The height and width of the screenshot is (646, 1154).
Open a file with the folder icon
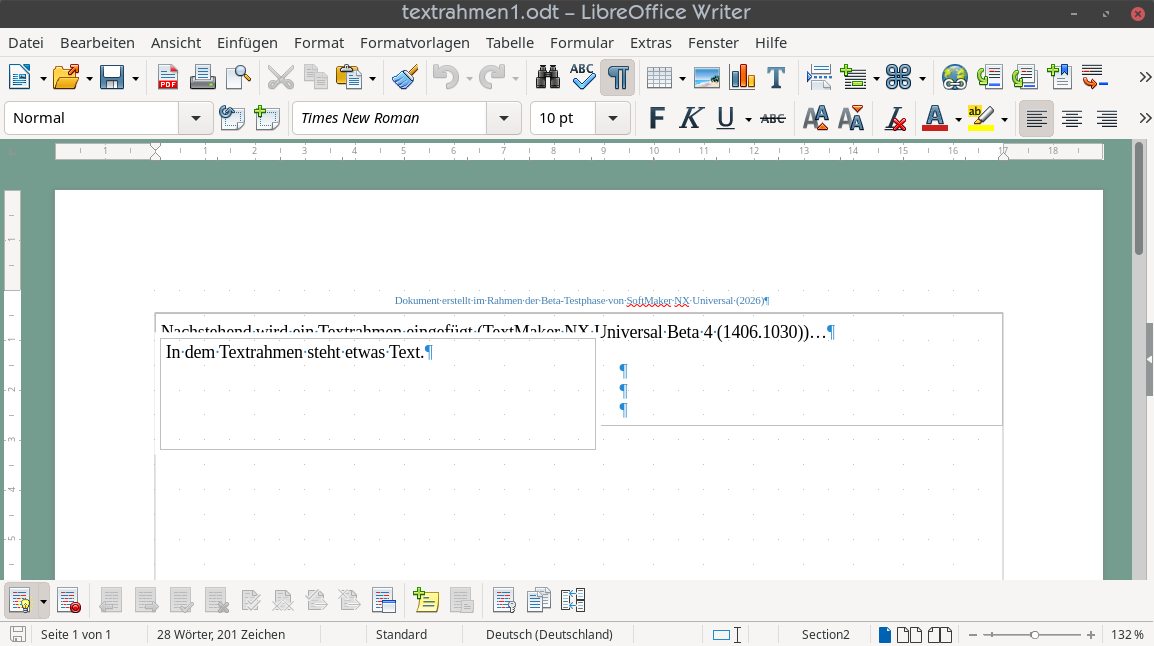click(x=66, y=77)
